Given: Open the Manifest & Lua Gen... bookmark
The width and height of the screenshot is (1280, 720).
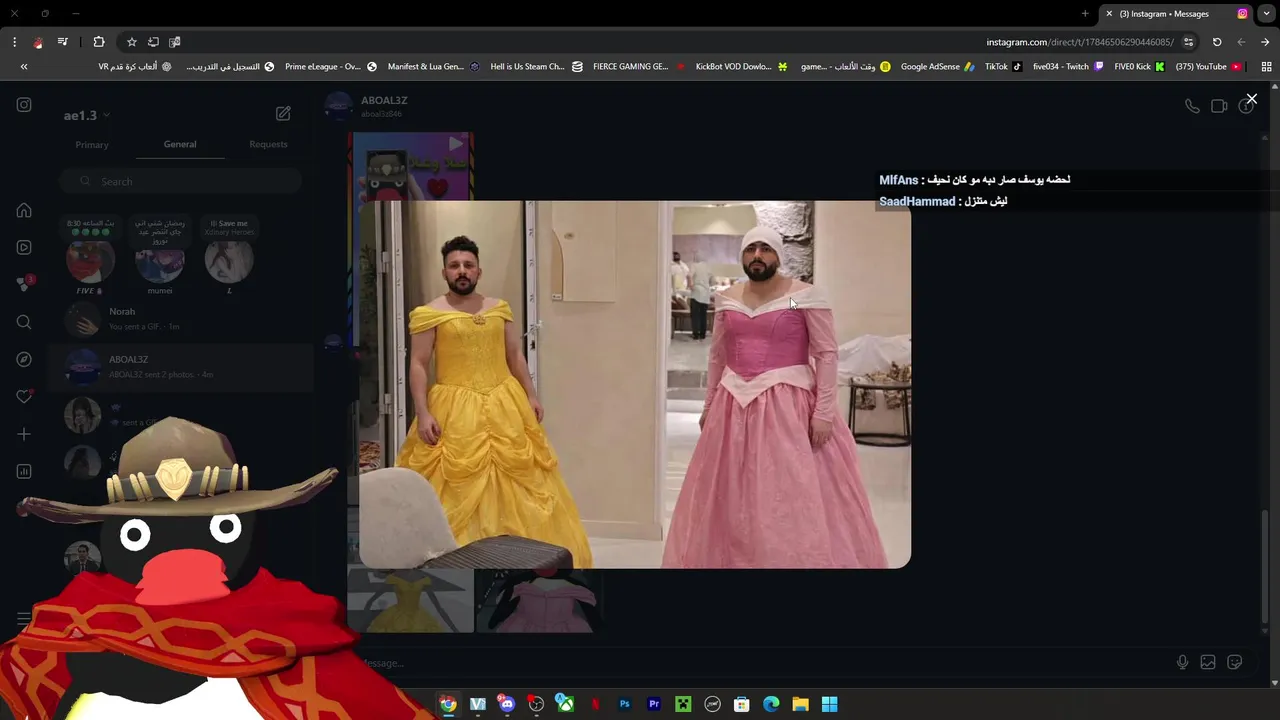Looking at the screenshot, I should coord(434,67).
